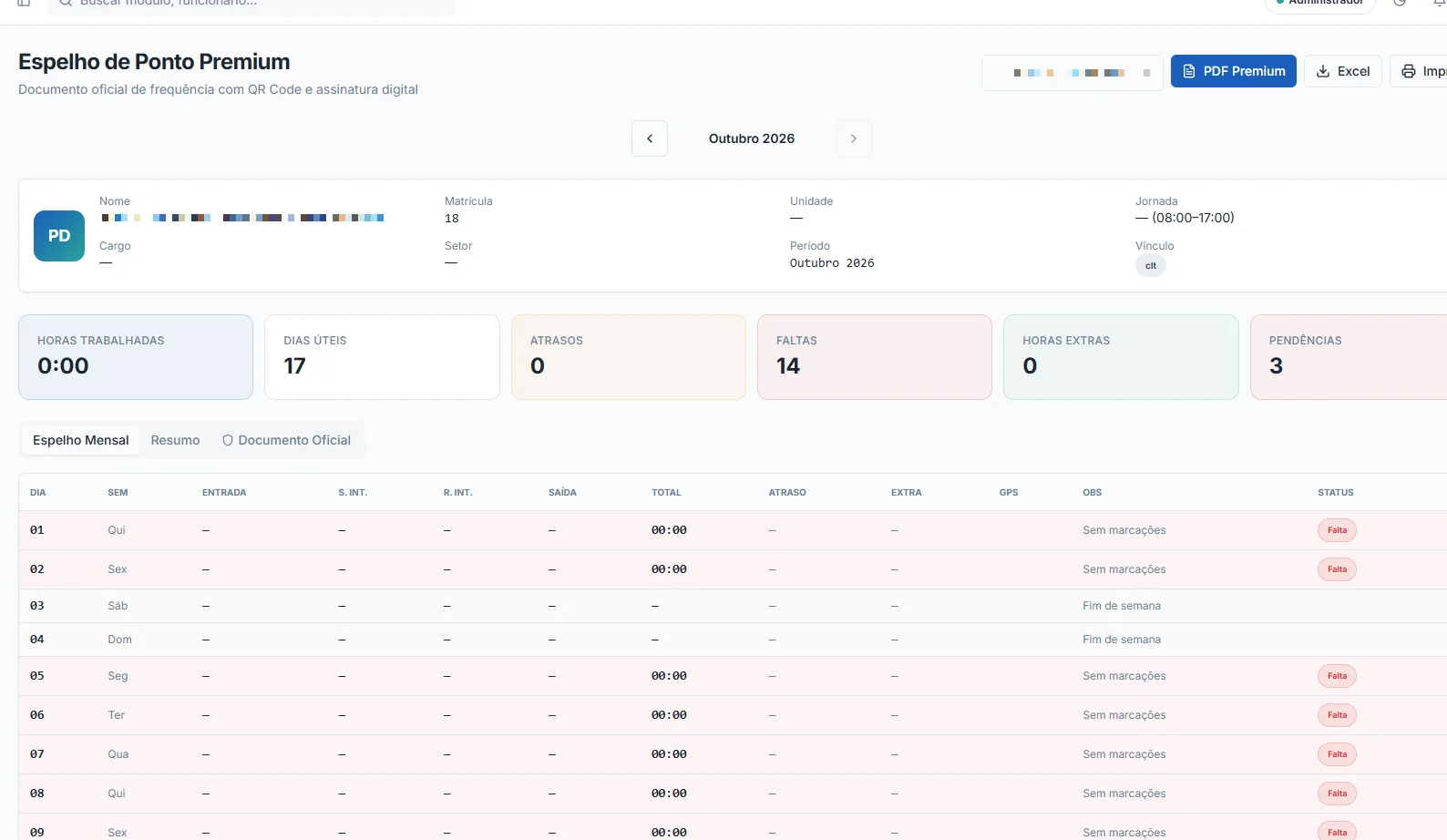The image size is (1447, 840).
Task: Open the employee selector dropdown
Action: [1072, 73]
